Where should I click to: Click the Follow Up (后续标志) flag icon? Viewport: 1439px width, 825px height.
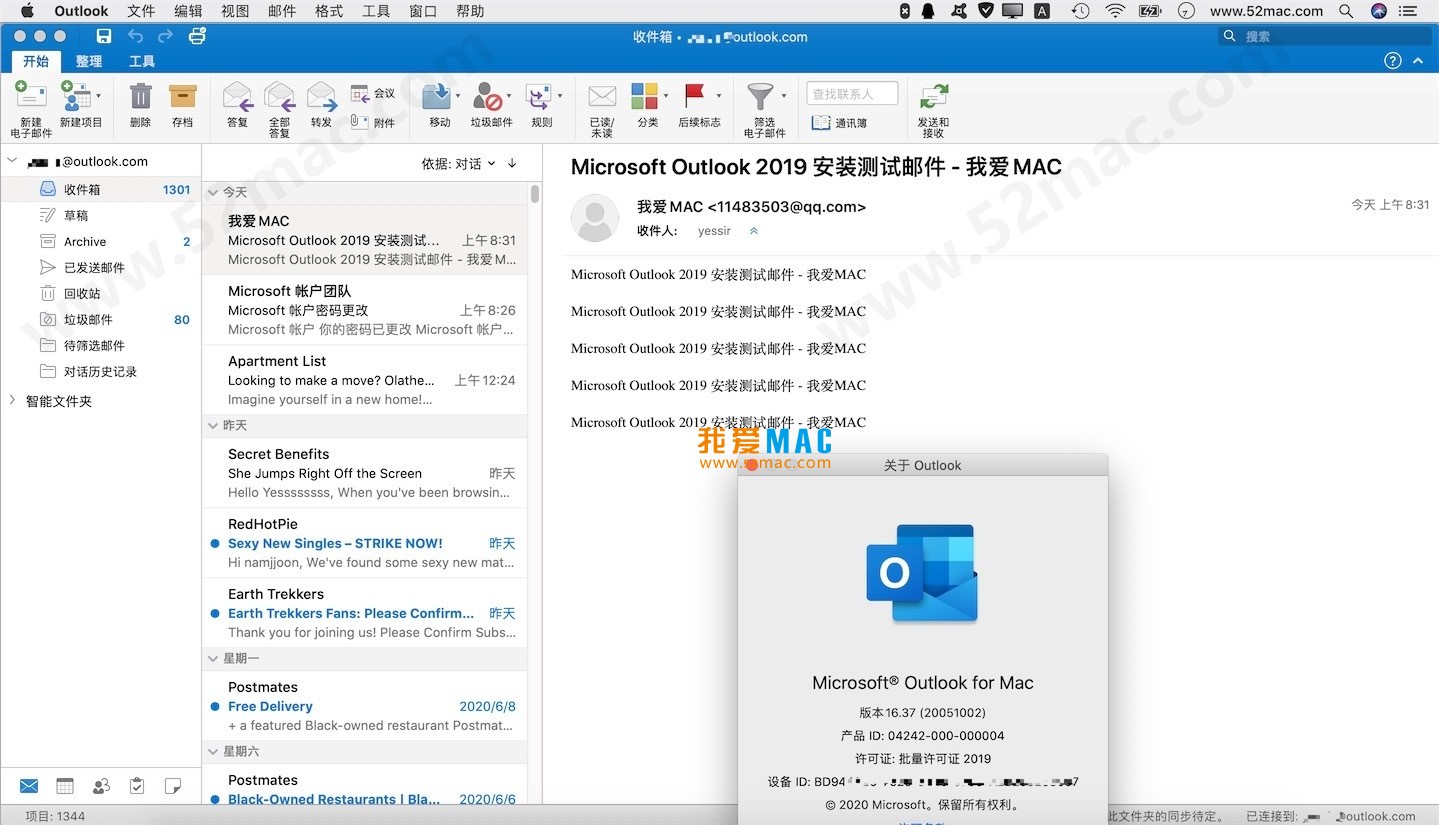click(x=695, y=96)
